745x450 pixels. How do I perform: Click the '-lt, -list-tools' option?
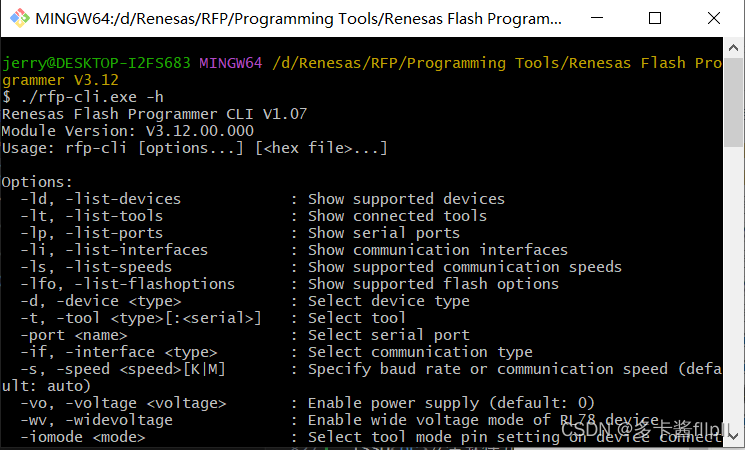(x=92, y=216)
